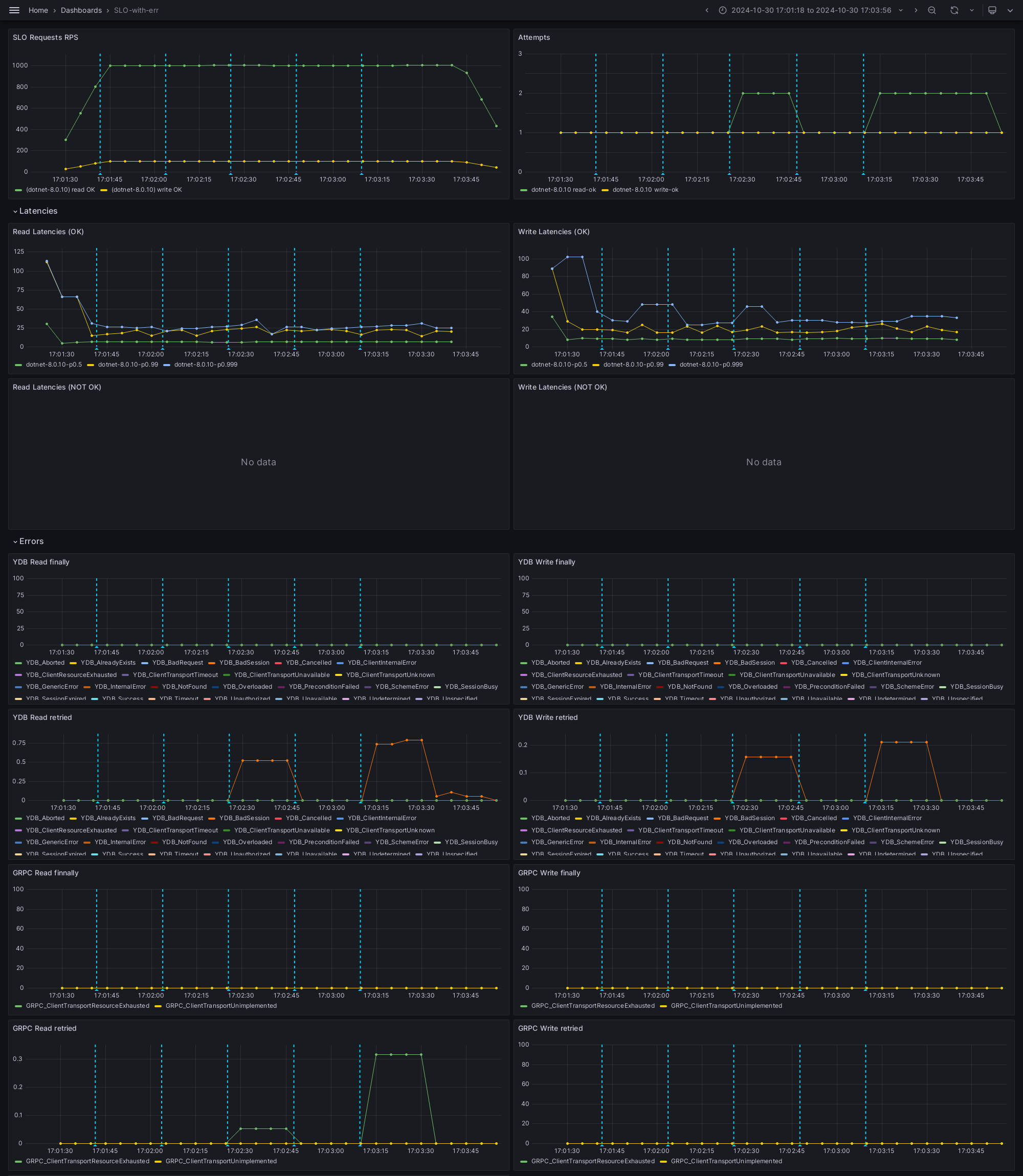Toggle GRPC_ClientTransportResourceExhausted in GRPC Read retried legend

point(88,1161)
